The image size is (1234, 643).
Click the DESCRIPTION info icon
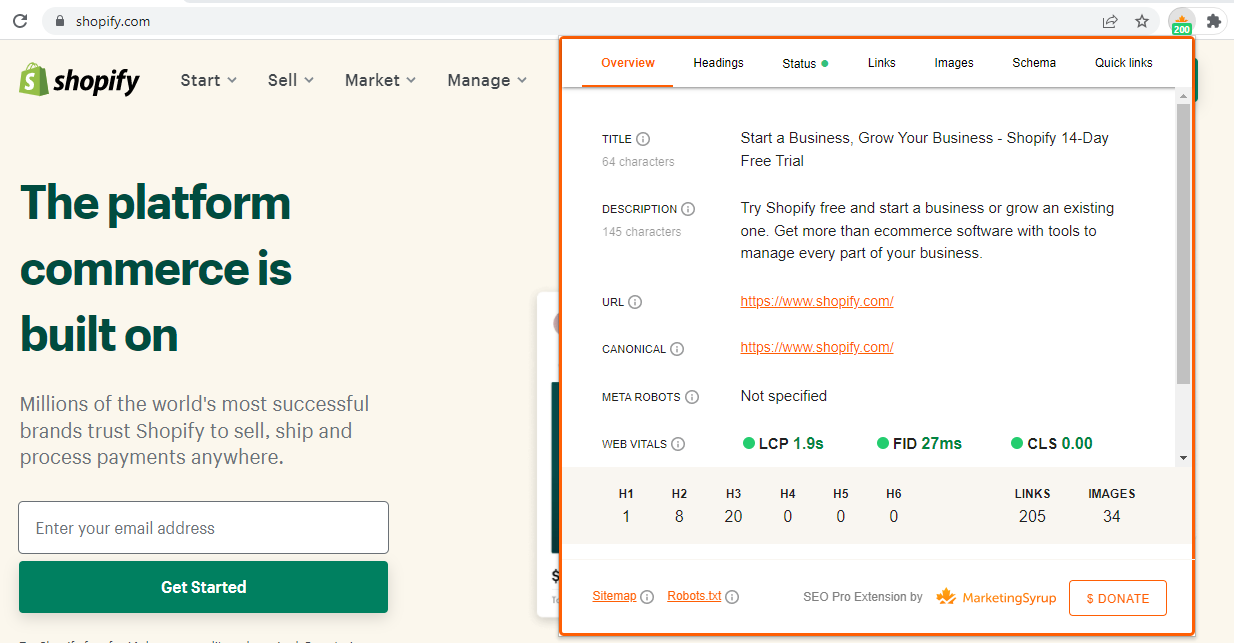(688, 209)
